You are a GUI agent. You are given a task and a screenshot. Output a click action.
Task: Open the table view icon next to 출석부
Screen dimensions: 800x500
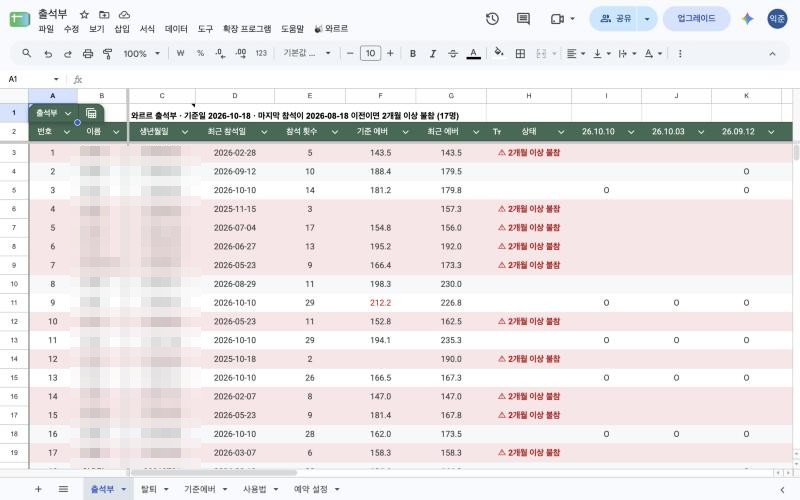tap(91, 113)
